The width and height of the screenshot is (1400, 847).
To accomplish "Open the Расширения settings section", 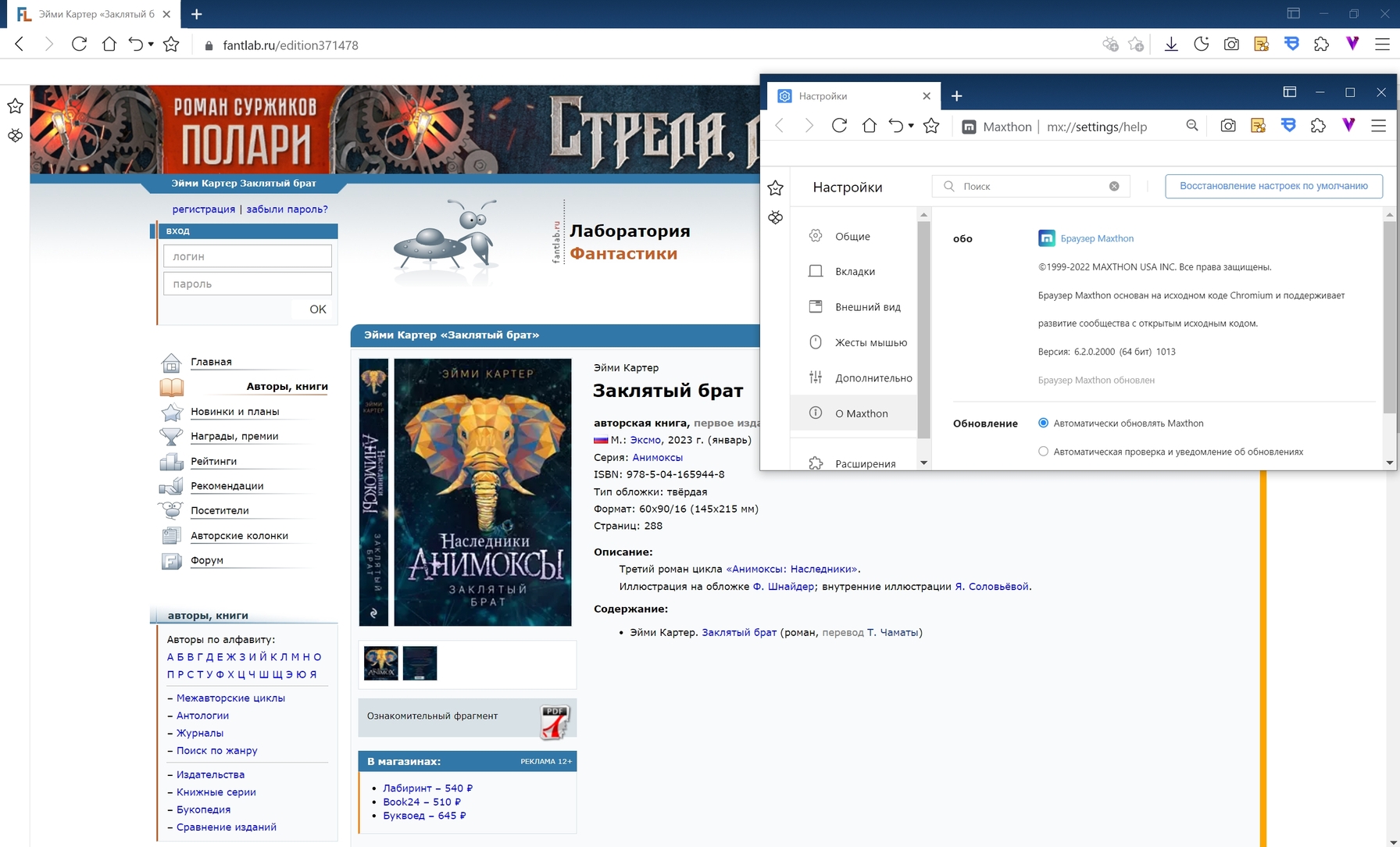I will pyautogui.click(x=853, y=463).
